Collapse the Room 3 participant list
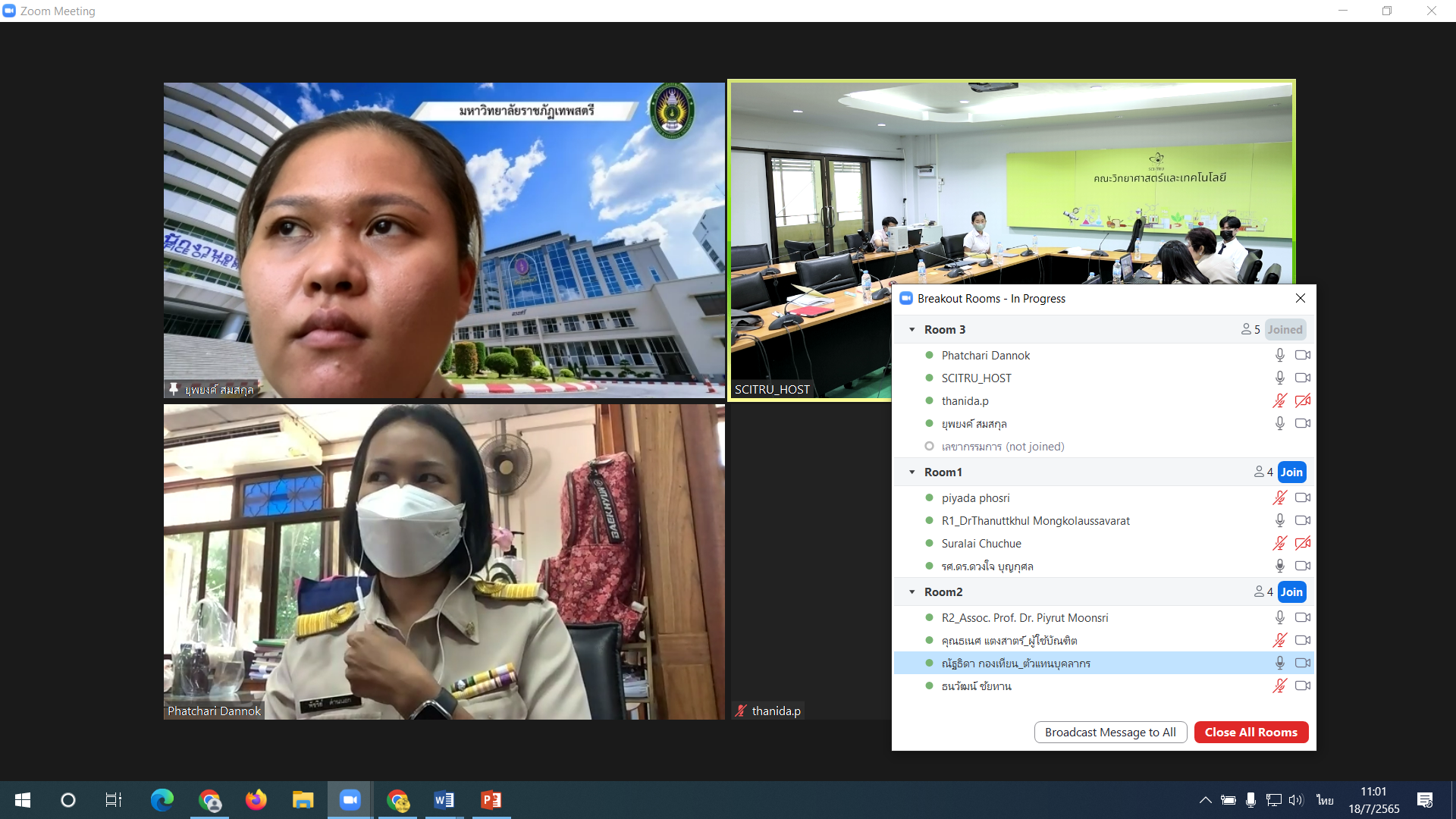This screenshot has width=1456, height=819. (x=912, y=330)
